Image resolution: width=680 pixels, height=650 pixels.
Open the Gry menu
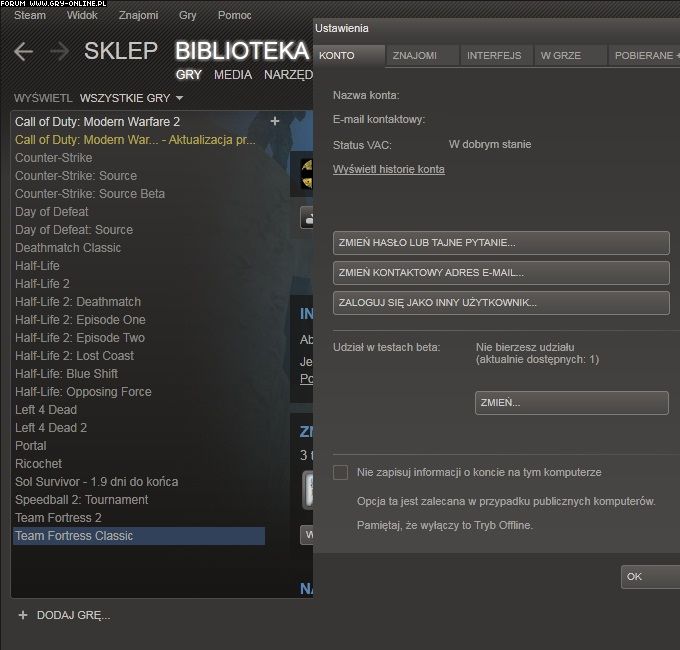tap(187, 15)
